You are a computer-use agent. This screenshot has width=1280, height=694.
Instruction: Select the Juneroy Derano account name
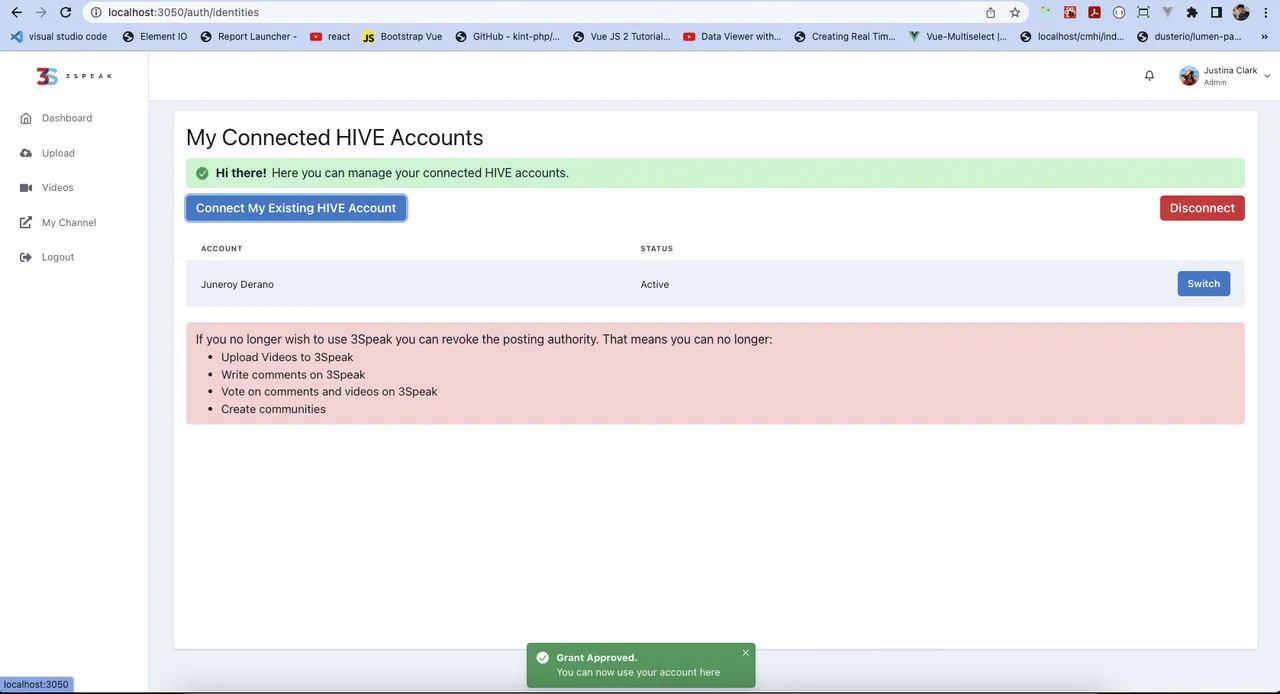tap(237, 284)
